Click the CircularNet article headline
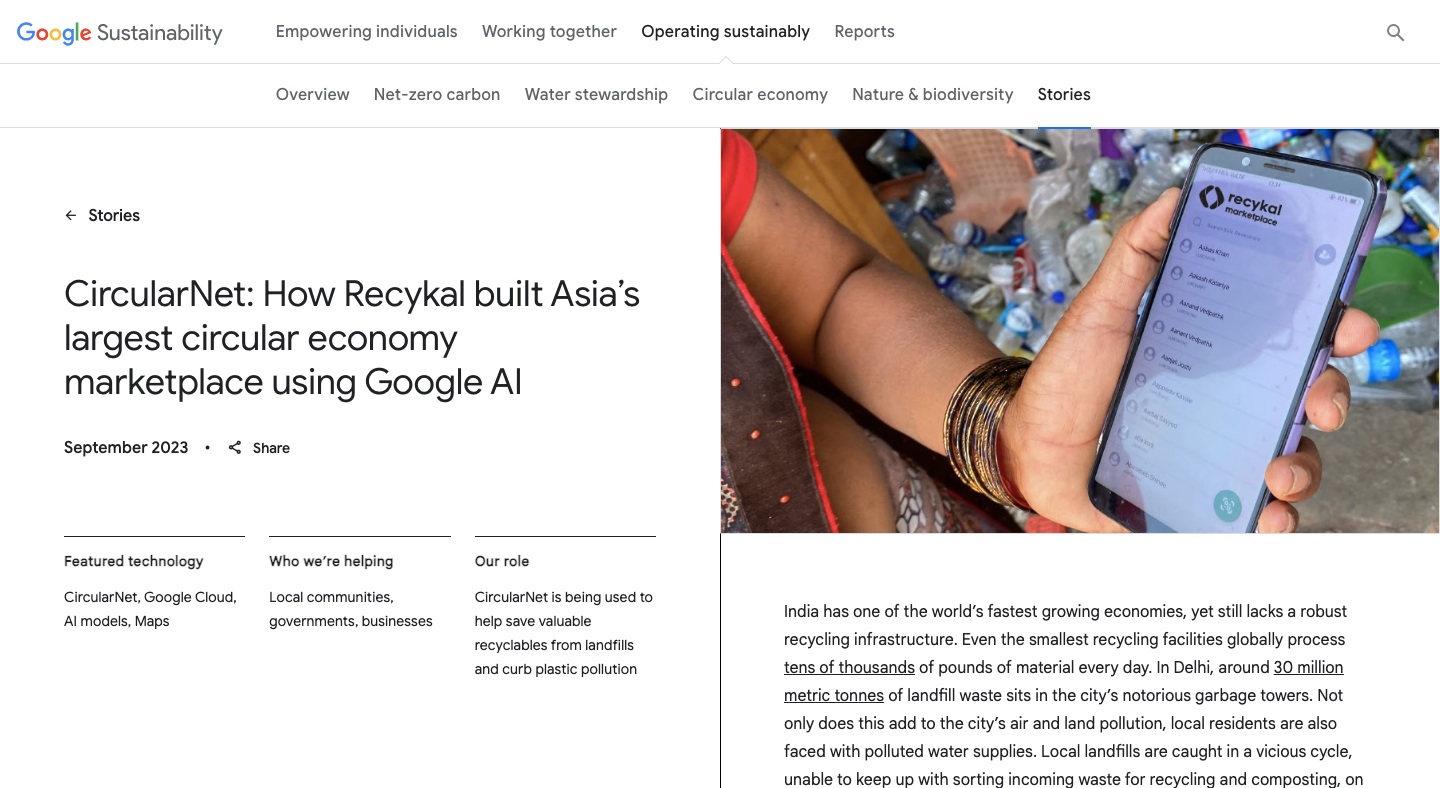Image resolution: width=1440 pixels, height=788 pixels. (352, 337)
